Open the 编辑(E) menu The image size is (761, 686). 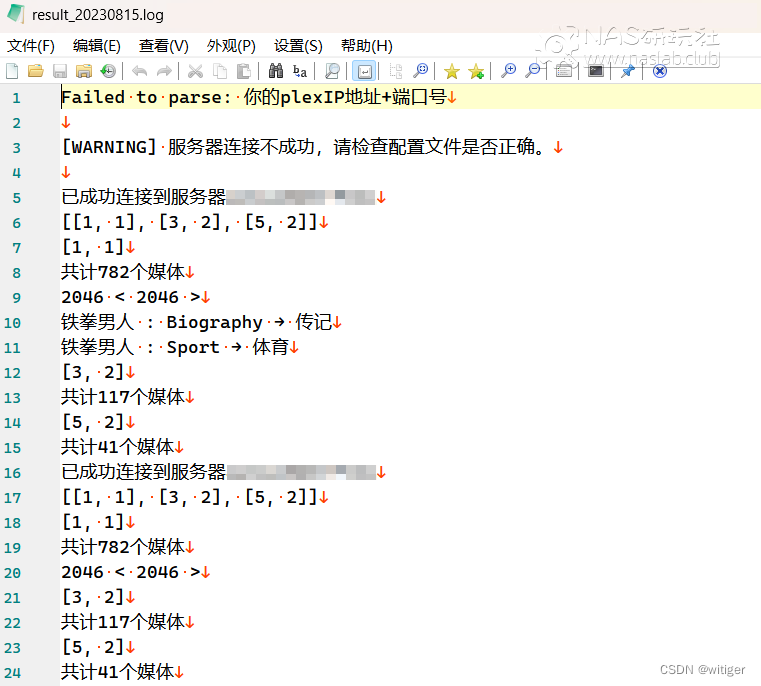97,46
